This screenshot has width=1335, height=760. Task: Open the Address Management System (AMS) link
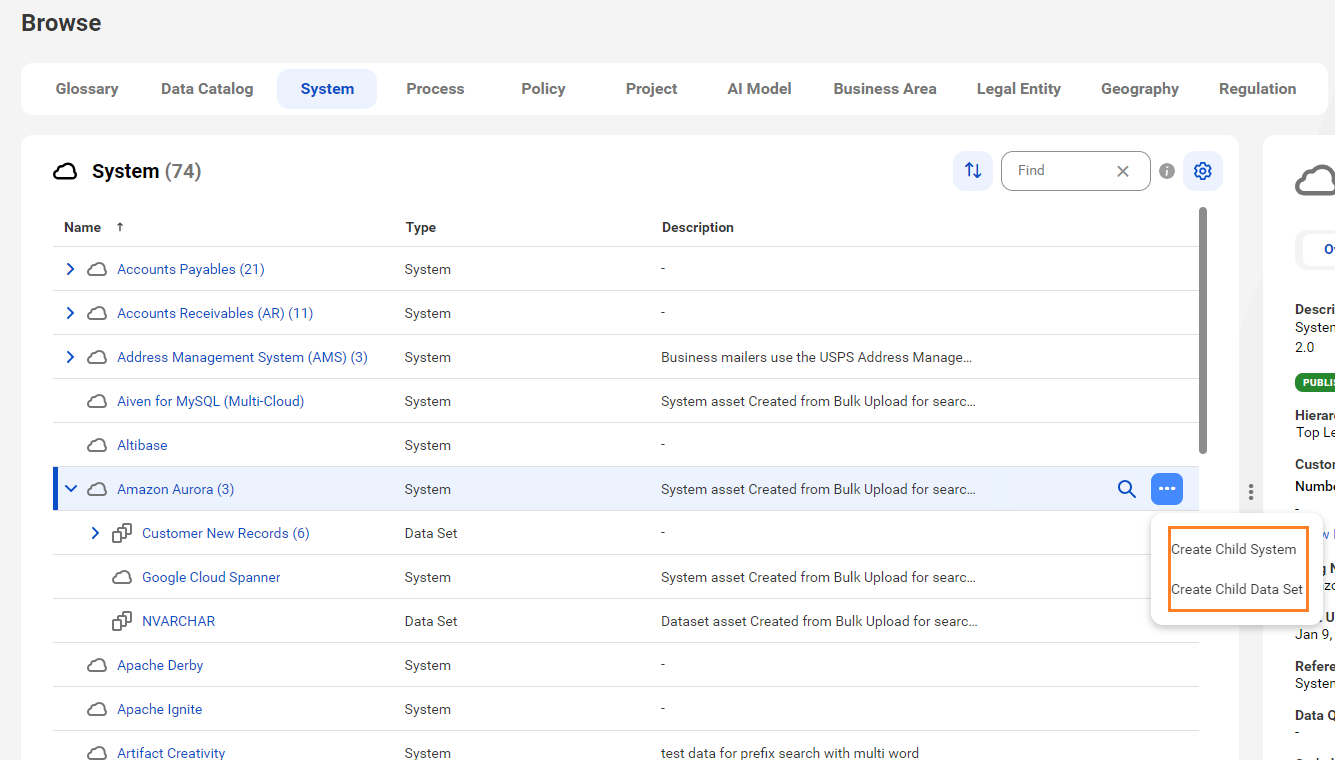click(242, 357)
